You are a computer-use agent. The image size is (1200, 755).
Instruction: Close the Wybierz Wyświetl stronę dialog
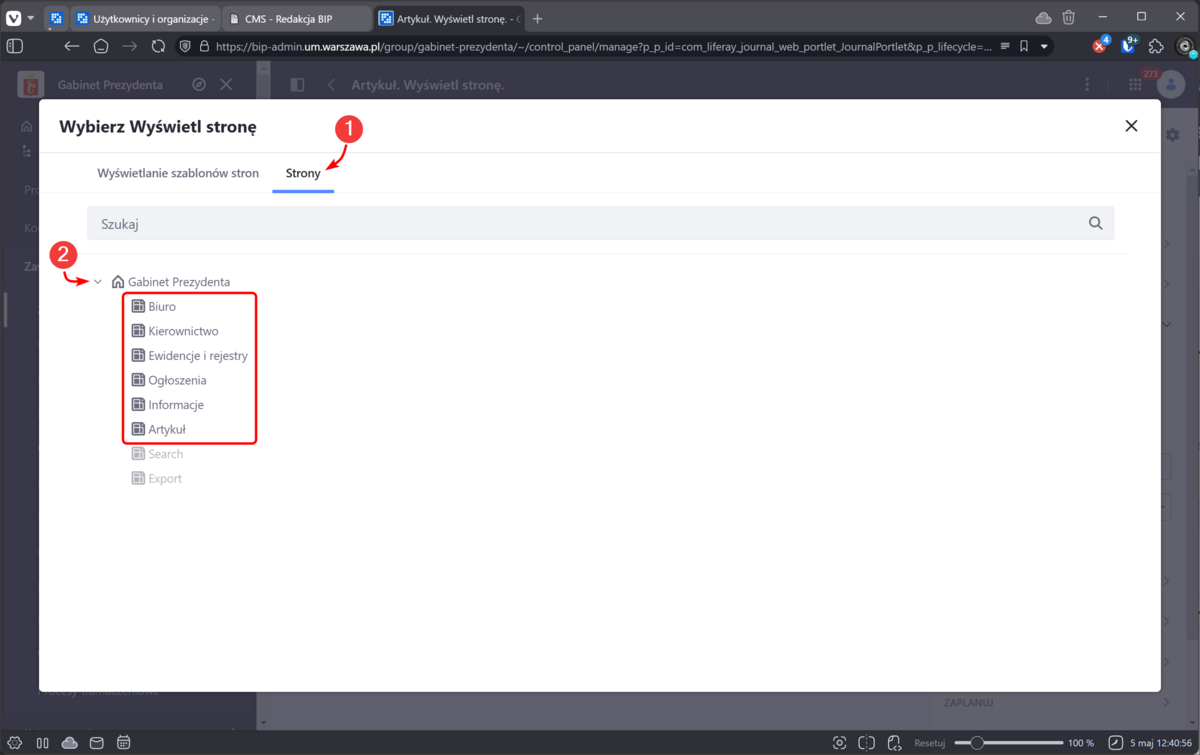(1131, 126)
